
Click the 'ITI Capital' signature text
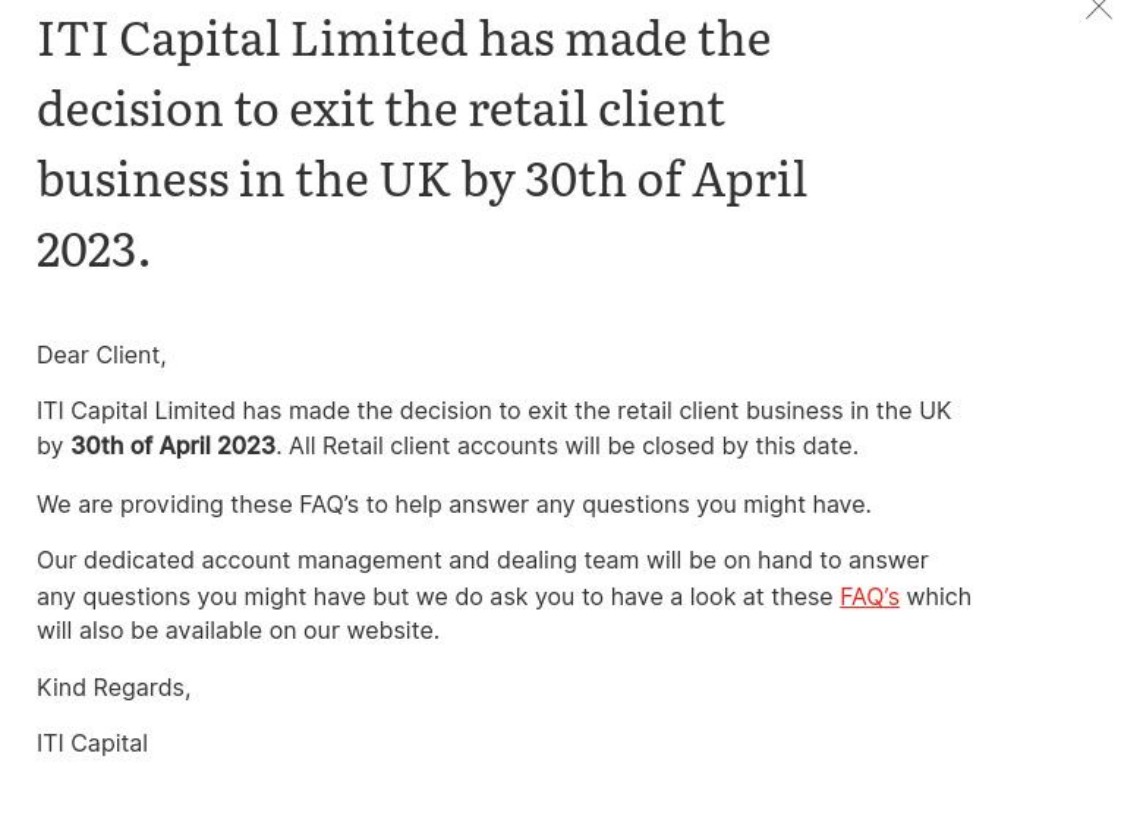(x=92, y=744)
